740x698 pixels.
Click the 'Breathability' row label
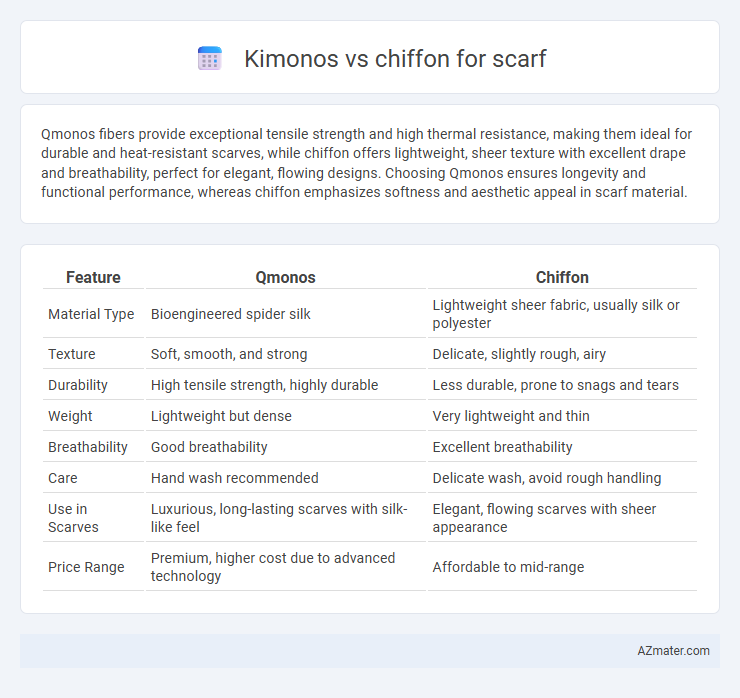point(88,447)
